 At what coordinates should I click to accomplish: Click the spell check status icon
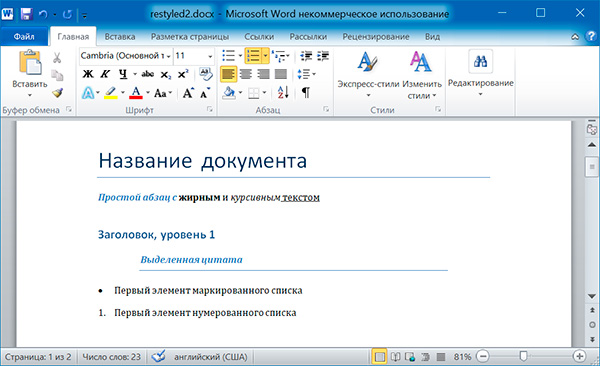pyautogui.click(x=158, y=356)
